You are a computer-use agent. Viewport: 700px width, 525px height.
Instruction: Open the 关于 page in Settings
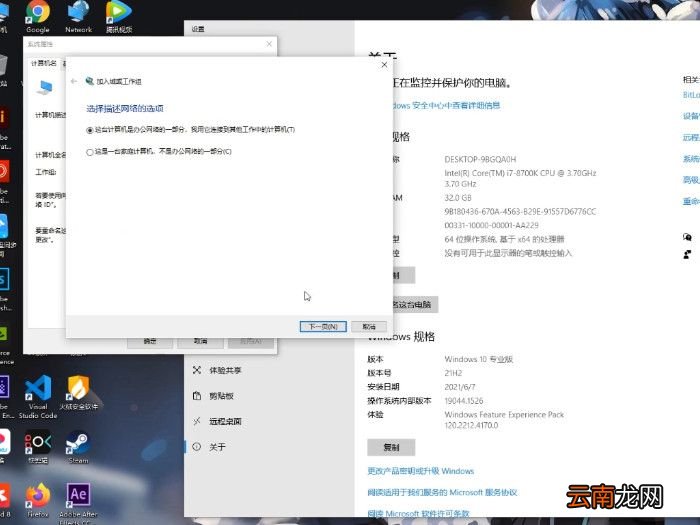point(217,447)
